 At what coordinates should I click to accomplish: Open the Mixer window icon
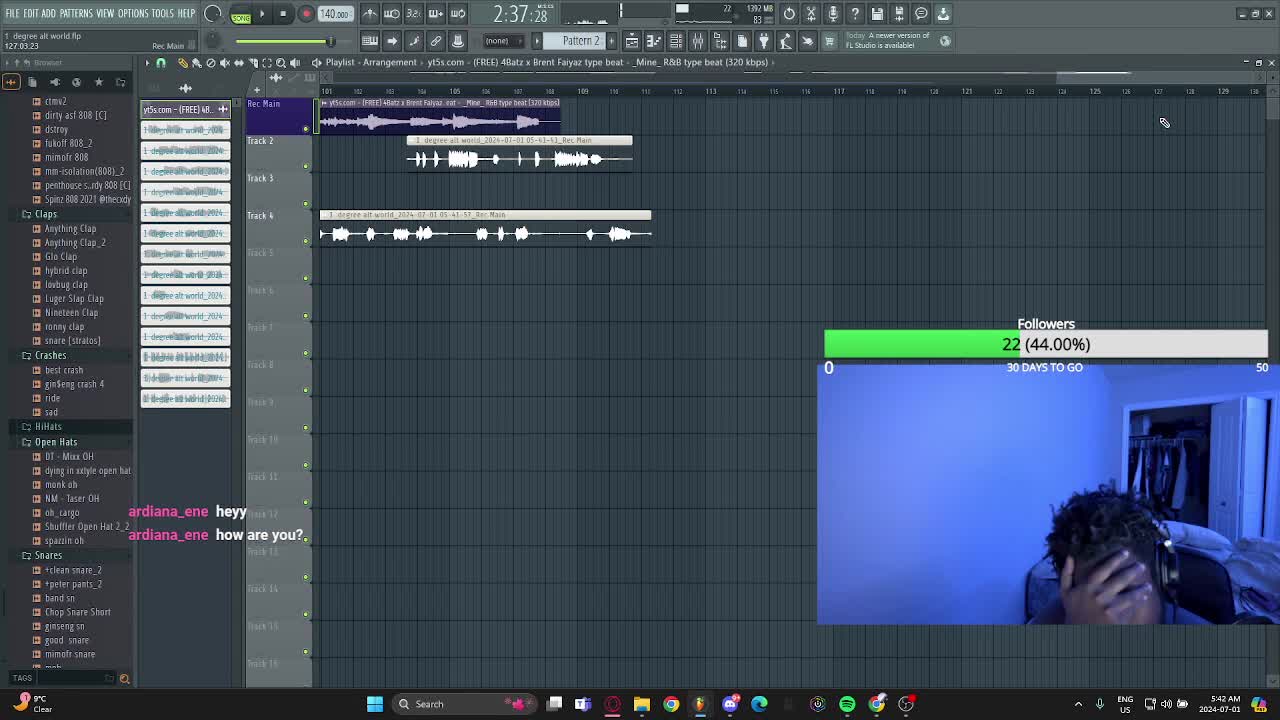pyautogui.click(x=698, y=41)
